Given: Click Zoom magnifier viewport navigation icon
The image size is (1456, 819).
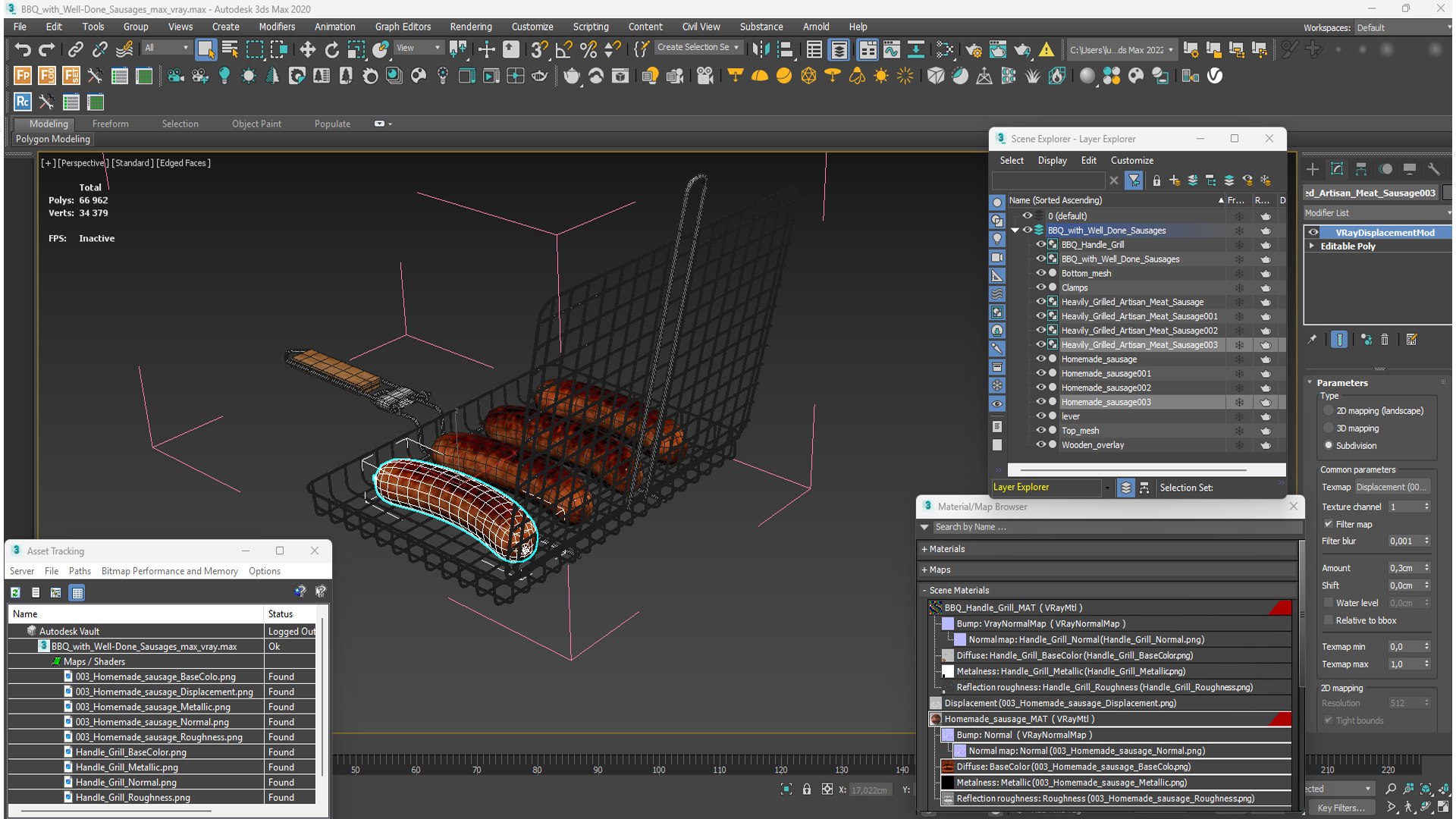Looking at the screenshot, I should pos(1390,789).
